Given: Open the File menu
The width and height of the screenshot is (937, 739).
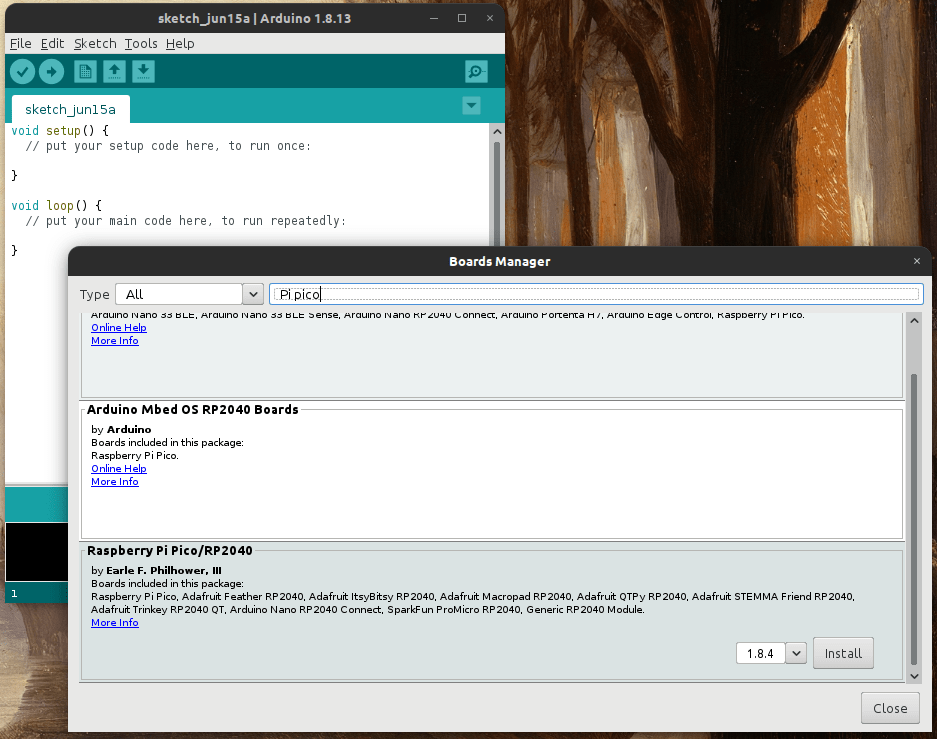Looking at the screenshot, I should coord(20,44).
